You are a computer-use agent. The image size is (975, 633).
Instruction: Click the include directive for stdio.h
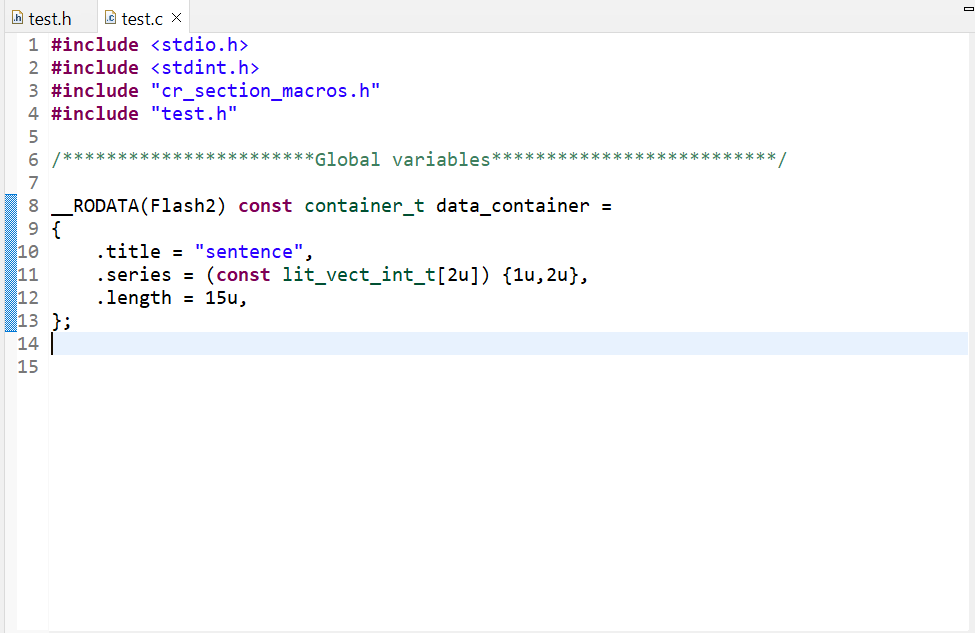150,44
